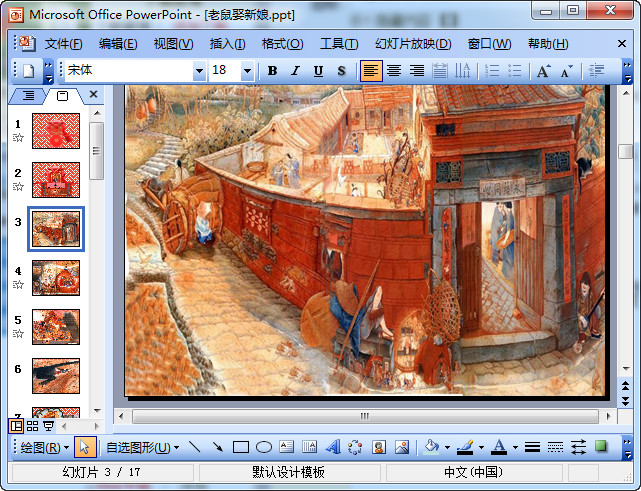The height and width of the screenshot is (491, 641).
Task: Toggle bold formatting
Action: [273, 71]
